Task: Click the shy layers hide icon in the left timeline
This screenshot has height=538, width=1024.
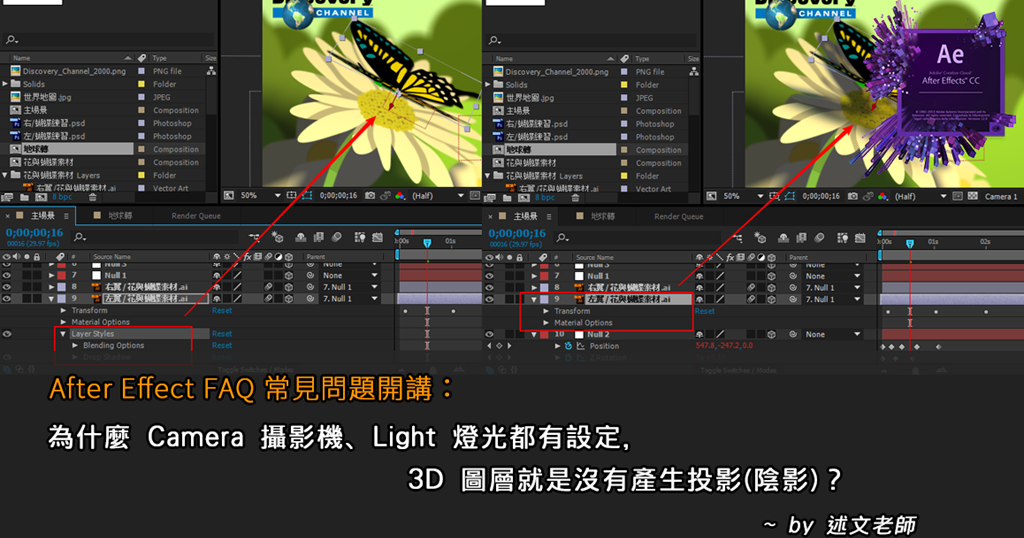Action: click(x=300, y=237)
